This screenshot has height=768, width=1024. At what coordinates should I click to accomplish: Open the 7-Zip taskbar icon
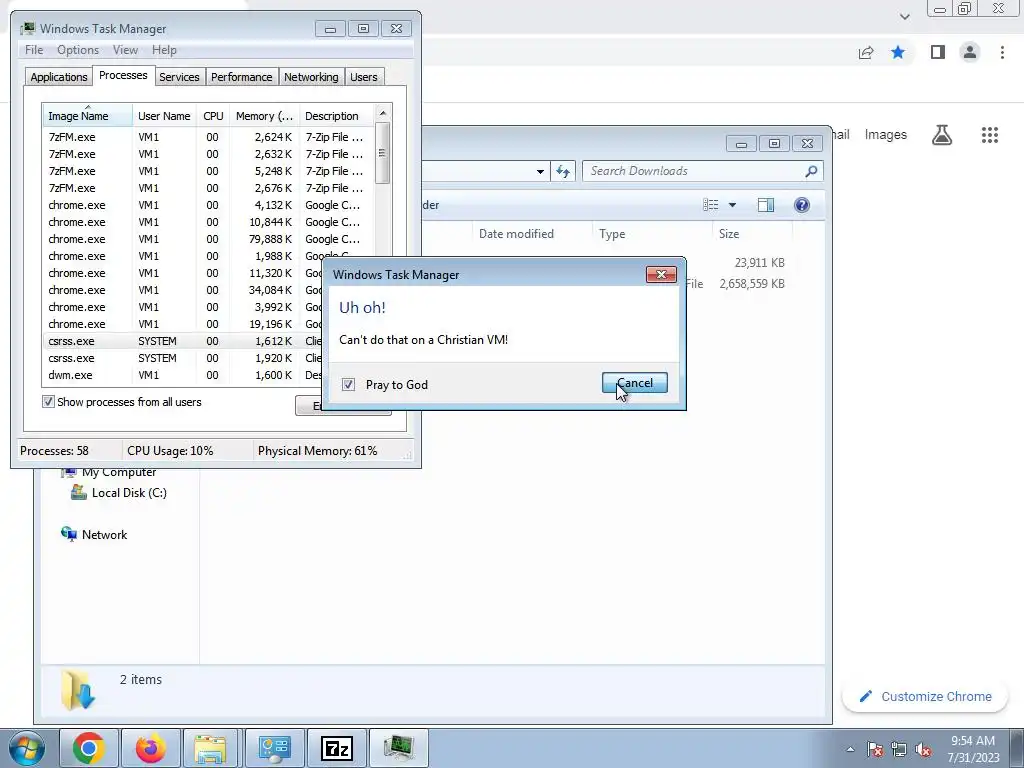(x=336, y=748)
